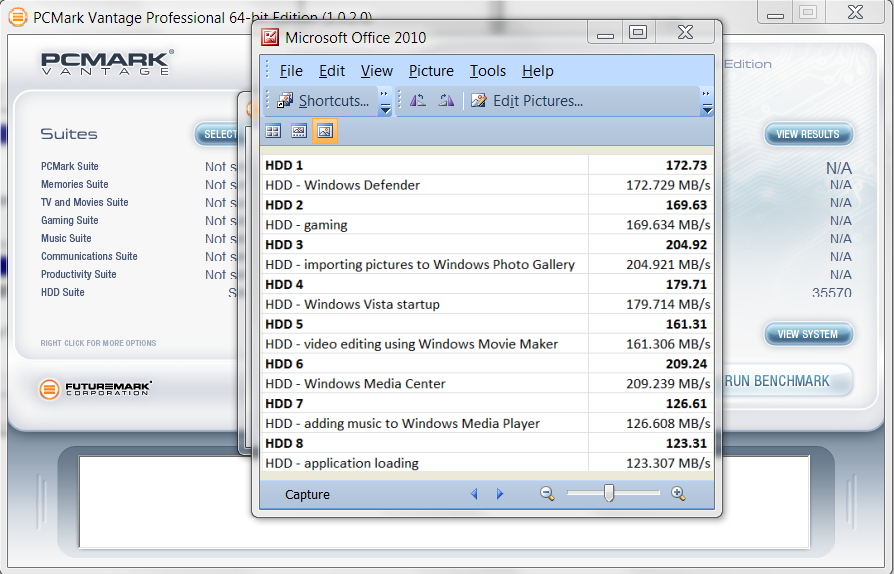Click the View System button
The height and width of the screenshot is (574, 894).
click(808, 334)
